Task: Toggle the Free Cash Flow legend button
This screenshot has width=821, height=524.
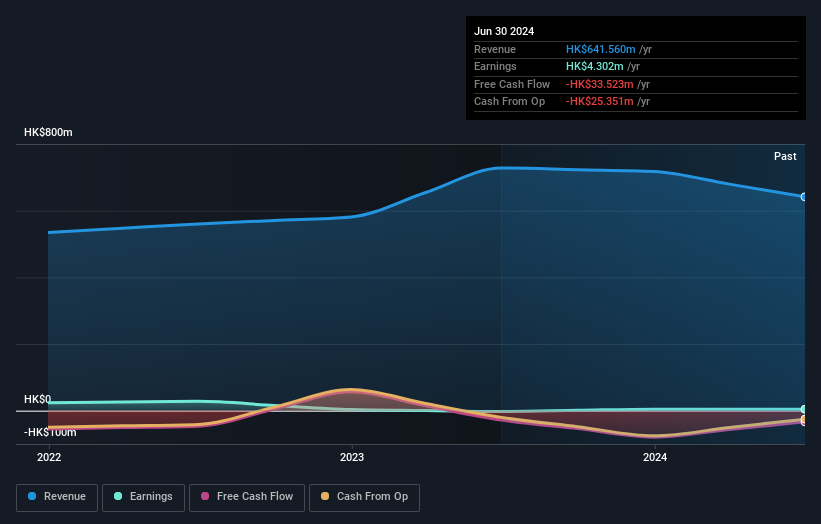Action: point(247,497)
